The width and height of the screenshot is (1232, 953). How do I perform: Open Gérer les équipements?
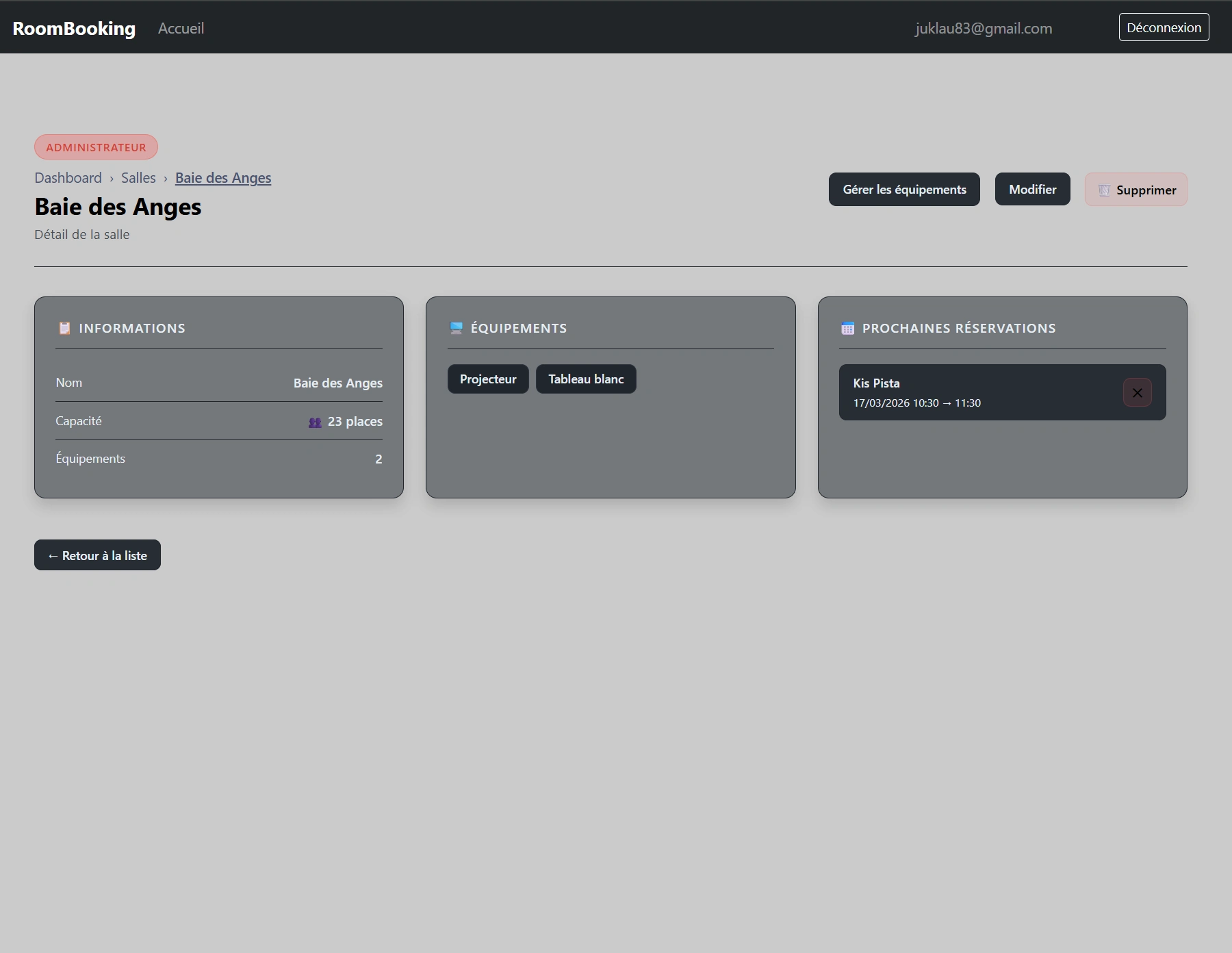pos(903,190)
